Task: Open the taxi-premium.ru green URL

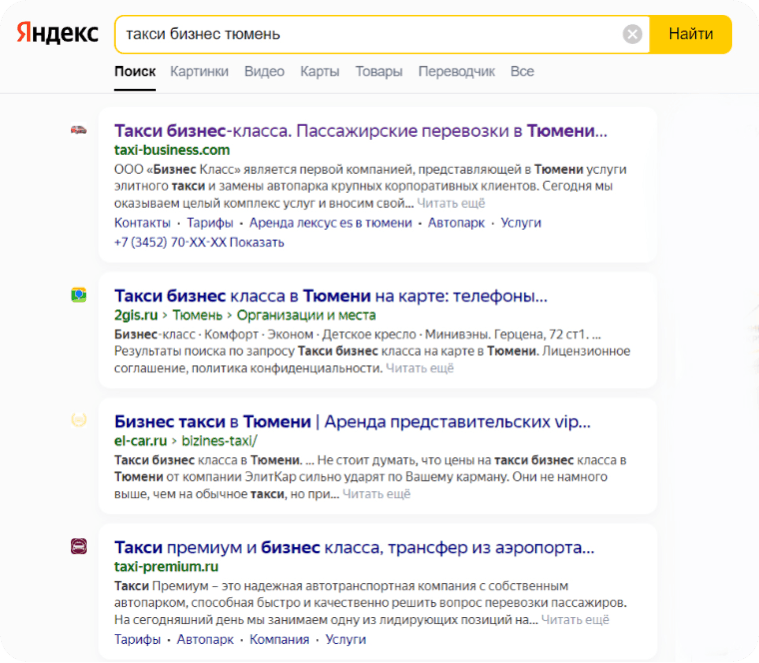Action: 166,566
